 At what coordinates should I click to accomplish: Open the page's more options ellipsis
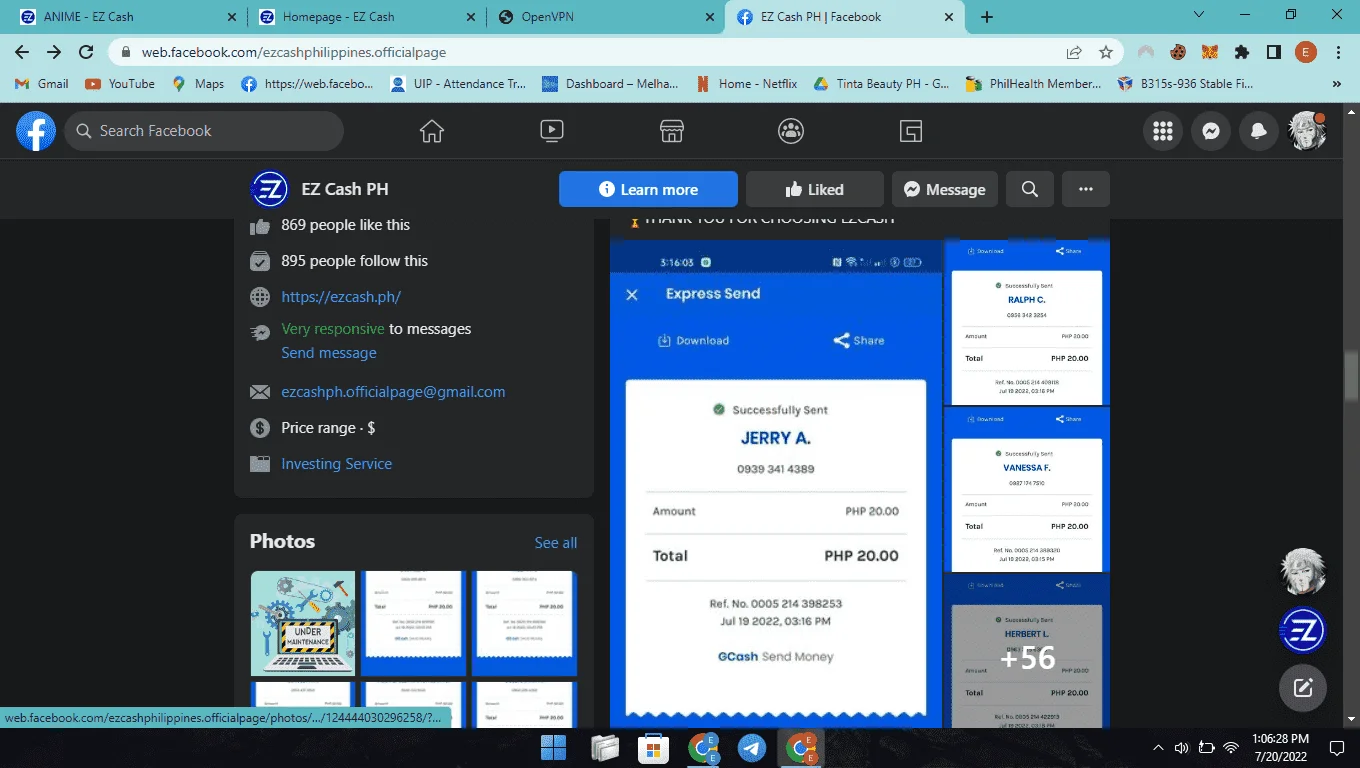point(1086,189)
